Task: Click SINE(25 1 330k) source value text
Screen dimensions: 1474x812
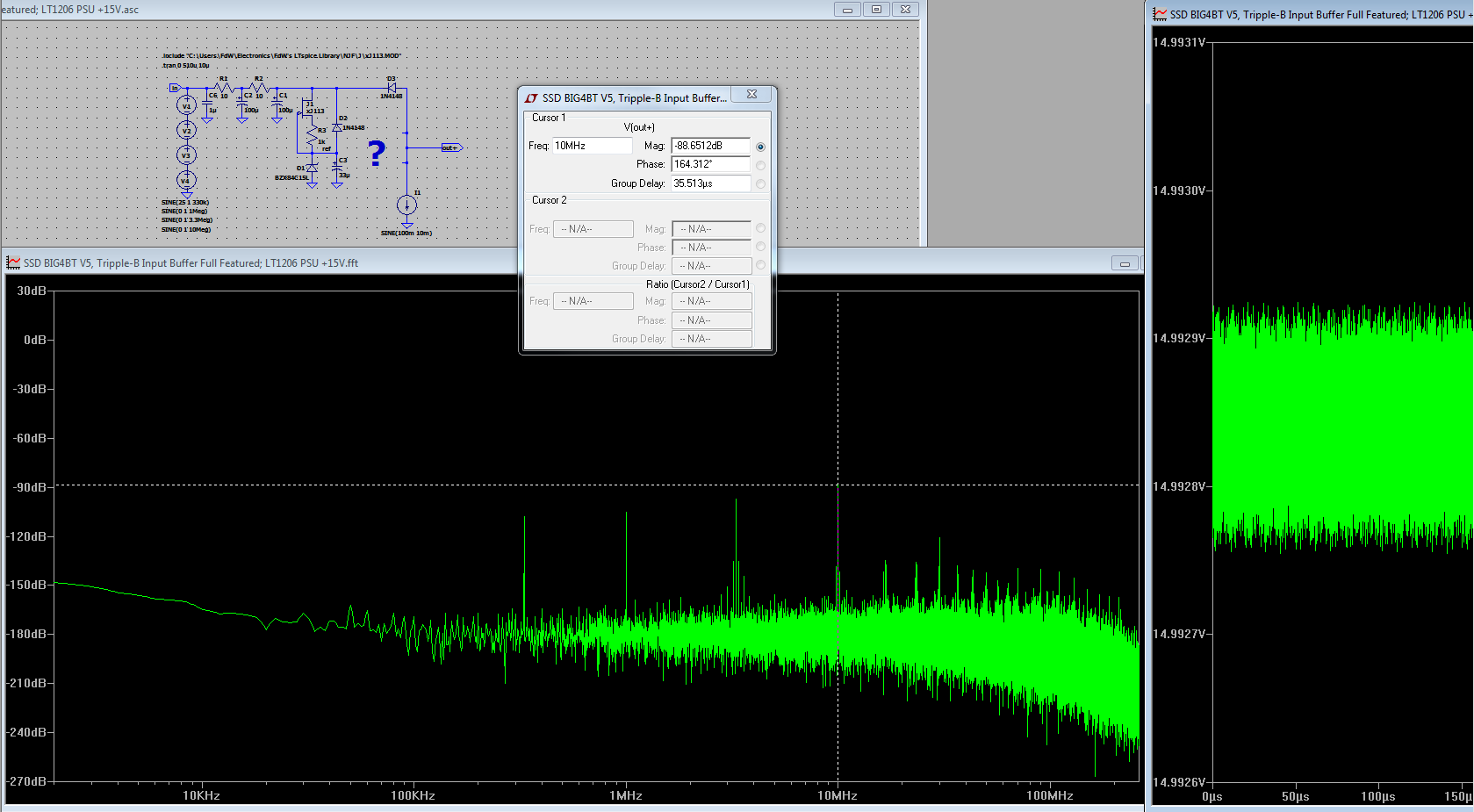Action: click(185, 202)
